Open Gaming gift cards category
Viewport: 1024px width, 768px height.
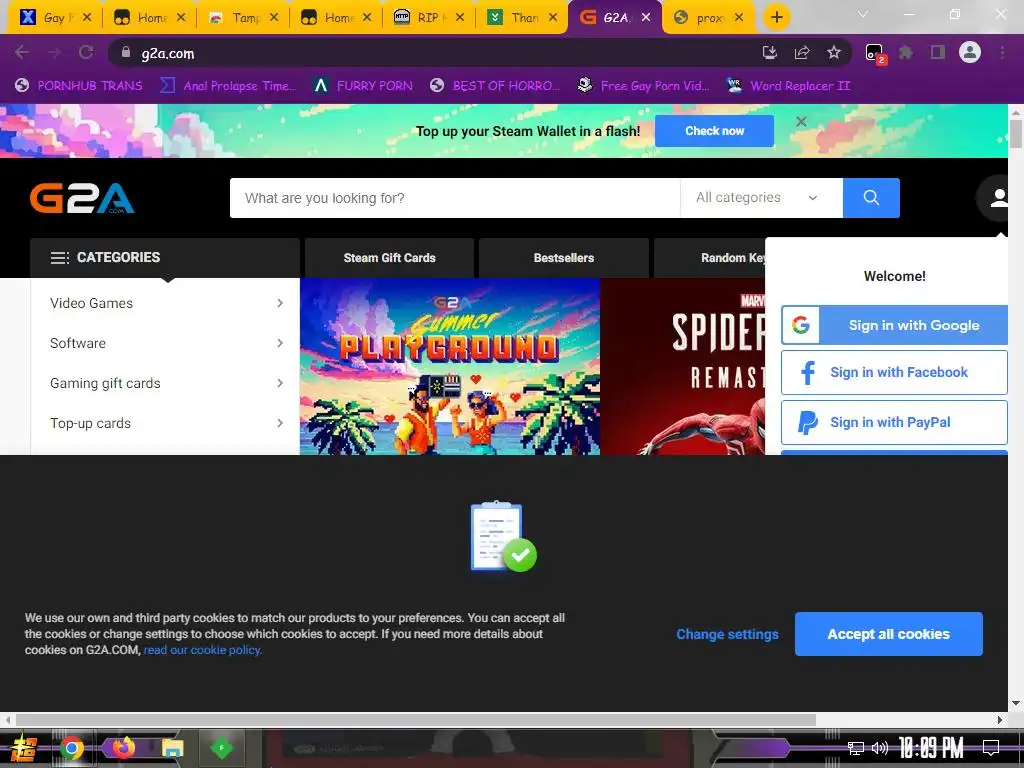(x=105, y=383)
